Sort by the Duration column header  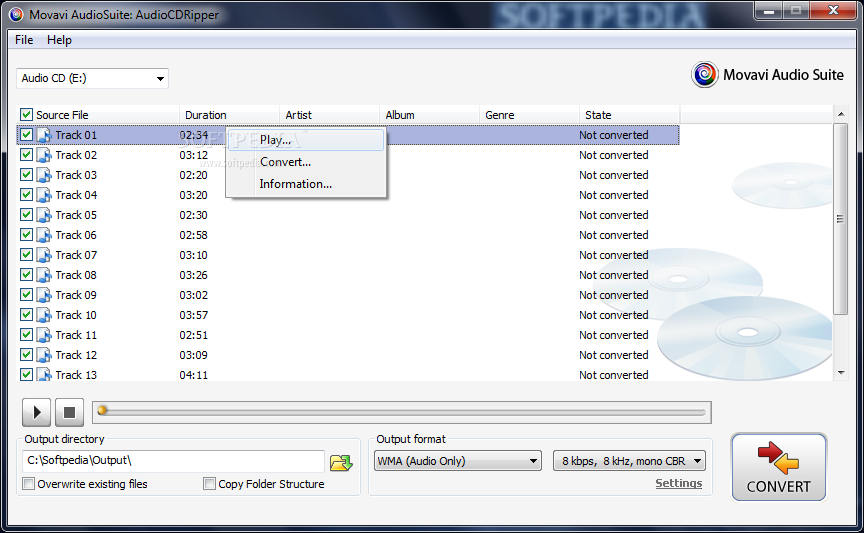[229, 115]
